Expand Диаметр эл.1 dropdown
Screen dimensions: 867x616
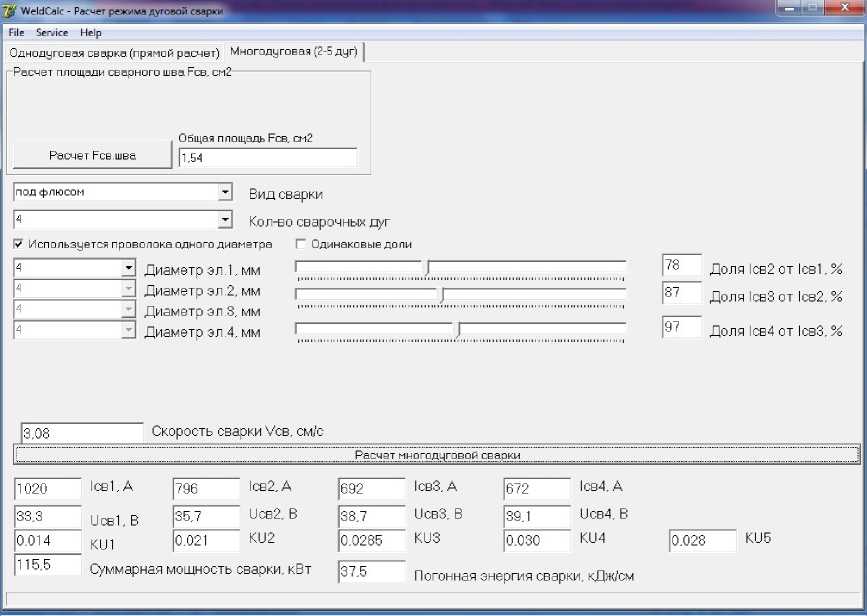127,268
